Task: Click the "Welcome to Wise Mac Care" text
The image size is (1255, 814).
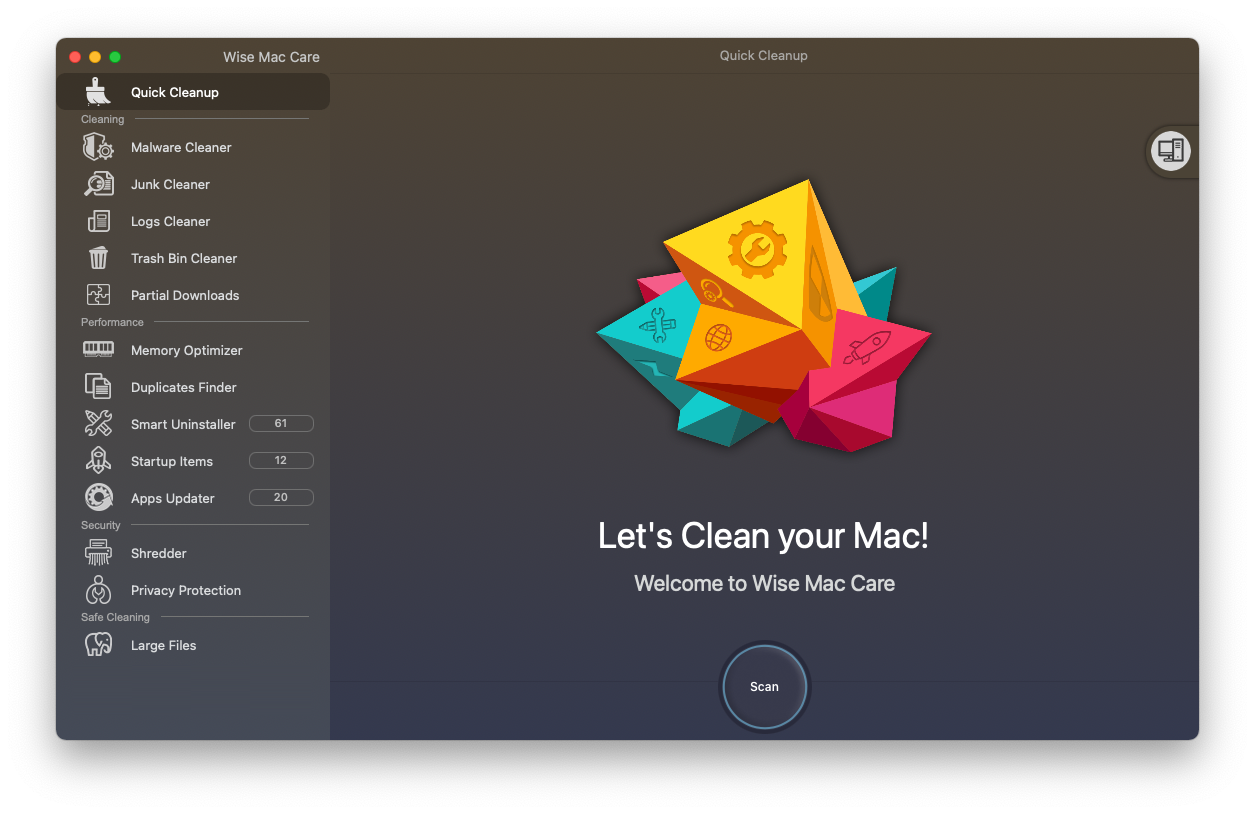Action: coord(764,583)
